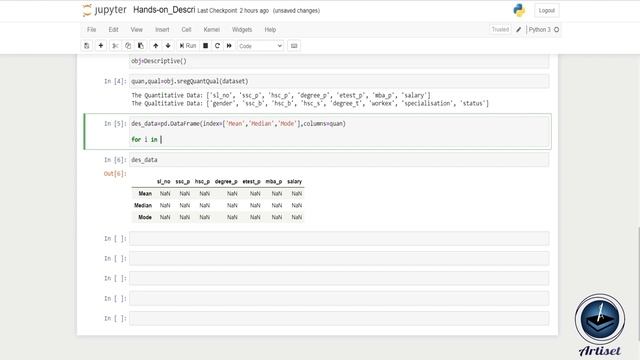Click the last empty code cell
Image resolution: width=640 pixels, height=360 pixels.
coord(339,318)
